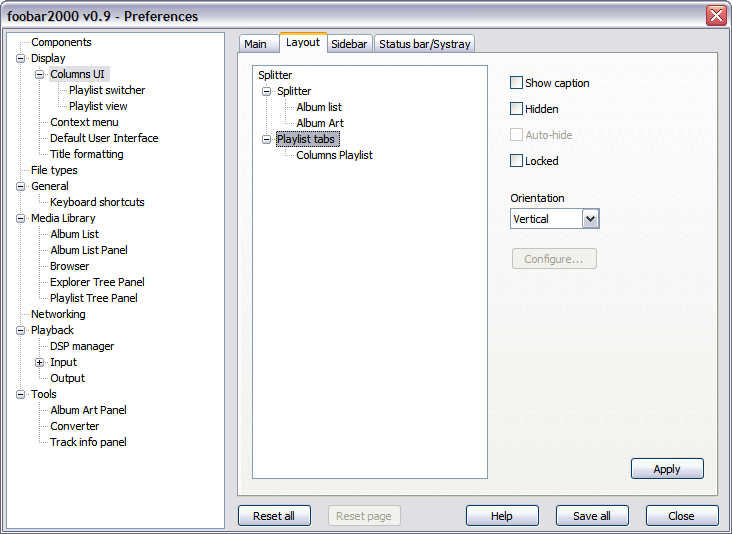Click the Reset all button
This screenshot has width=732, height=534.
click(274, 516)
